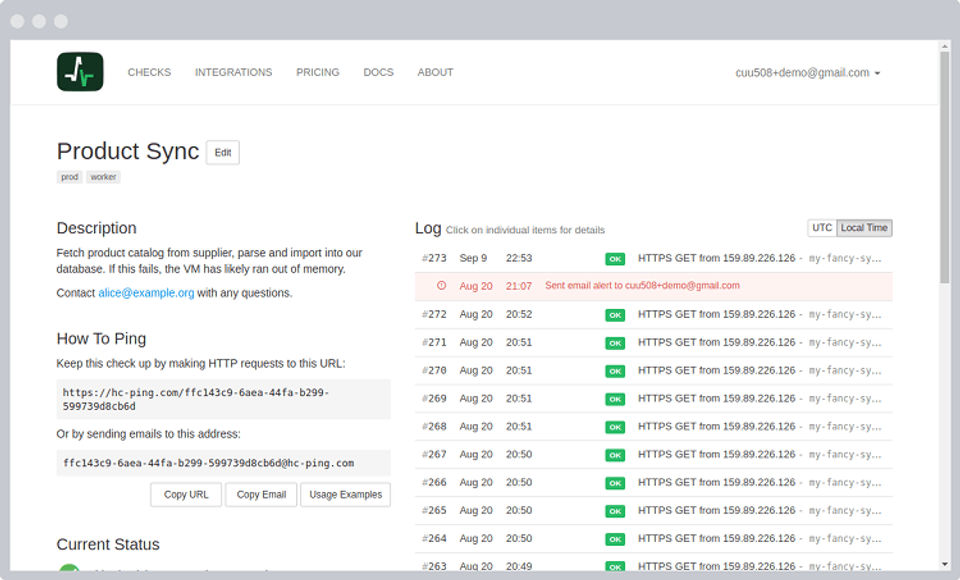Click the Copy Email button
960x580 pixels.
click(261, 495)
